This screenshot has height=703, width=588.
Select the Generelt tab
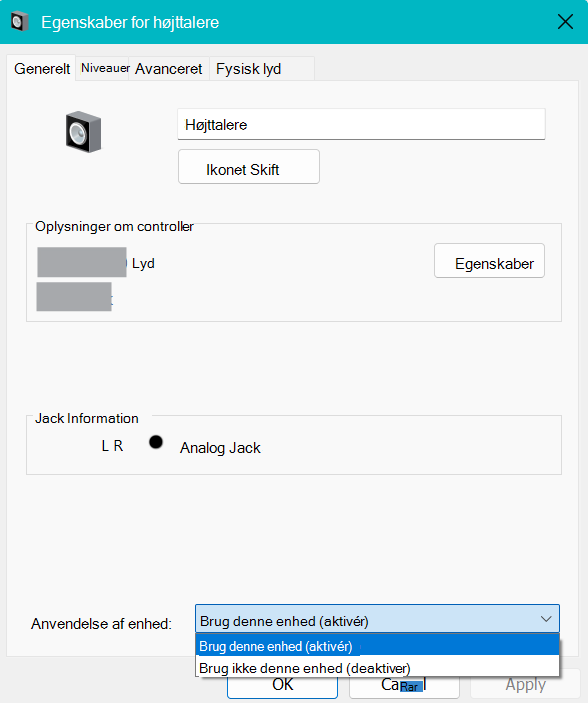pos(42,69)
